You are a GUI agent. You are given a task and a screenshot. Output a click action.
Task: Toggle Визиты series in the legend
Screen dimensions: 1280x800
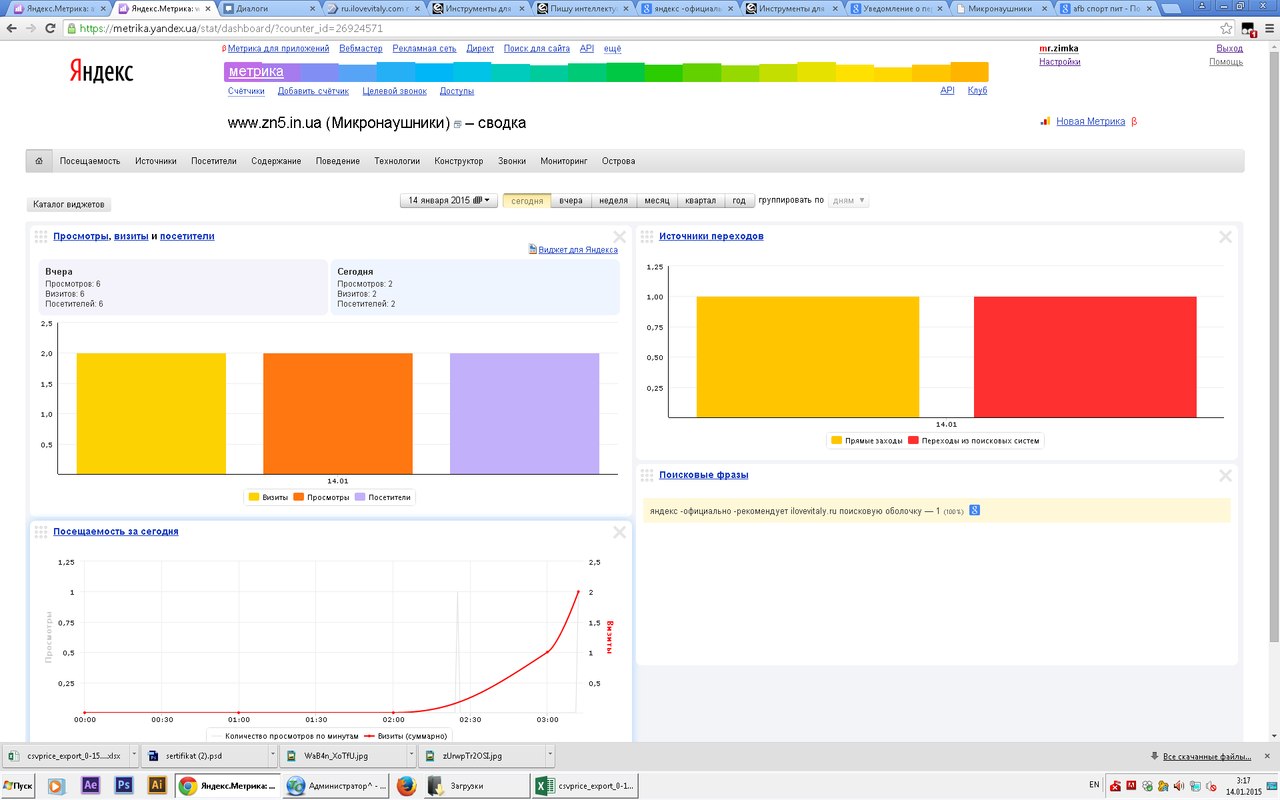[268, 497]
